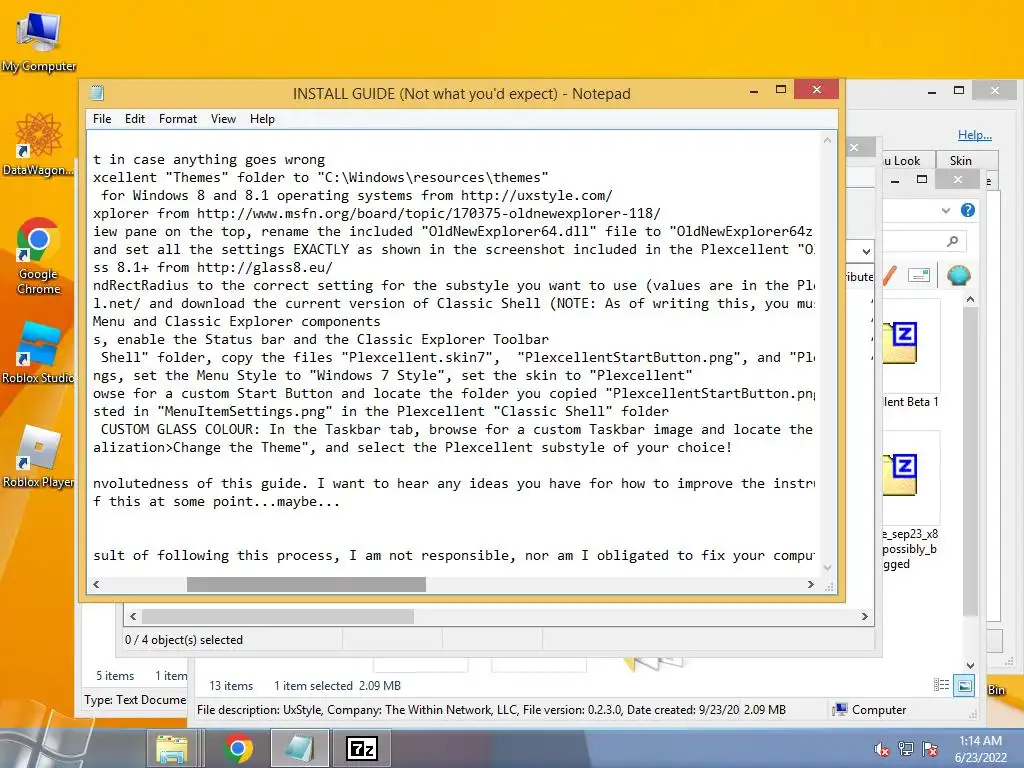Click Notepad's horizontal scroll right arrow
This screenshot has height=768, width=1024.
coord(810,584)
